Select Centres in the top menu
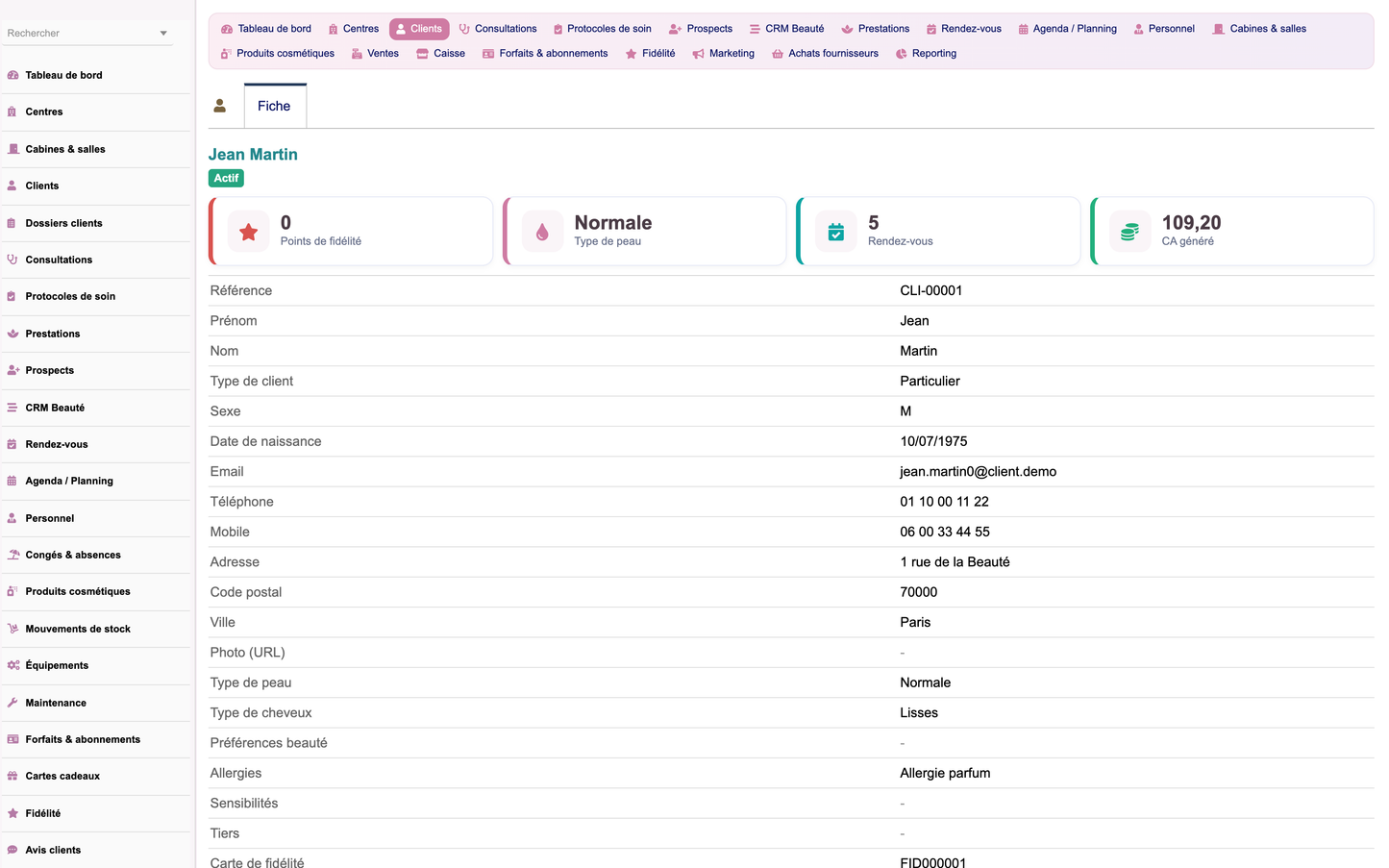Image resolution: width=1389 pixels, height=868 pixels. pos(353,29)
